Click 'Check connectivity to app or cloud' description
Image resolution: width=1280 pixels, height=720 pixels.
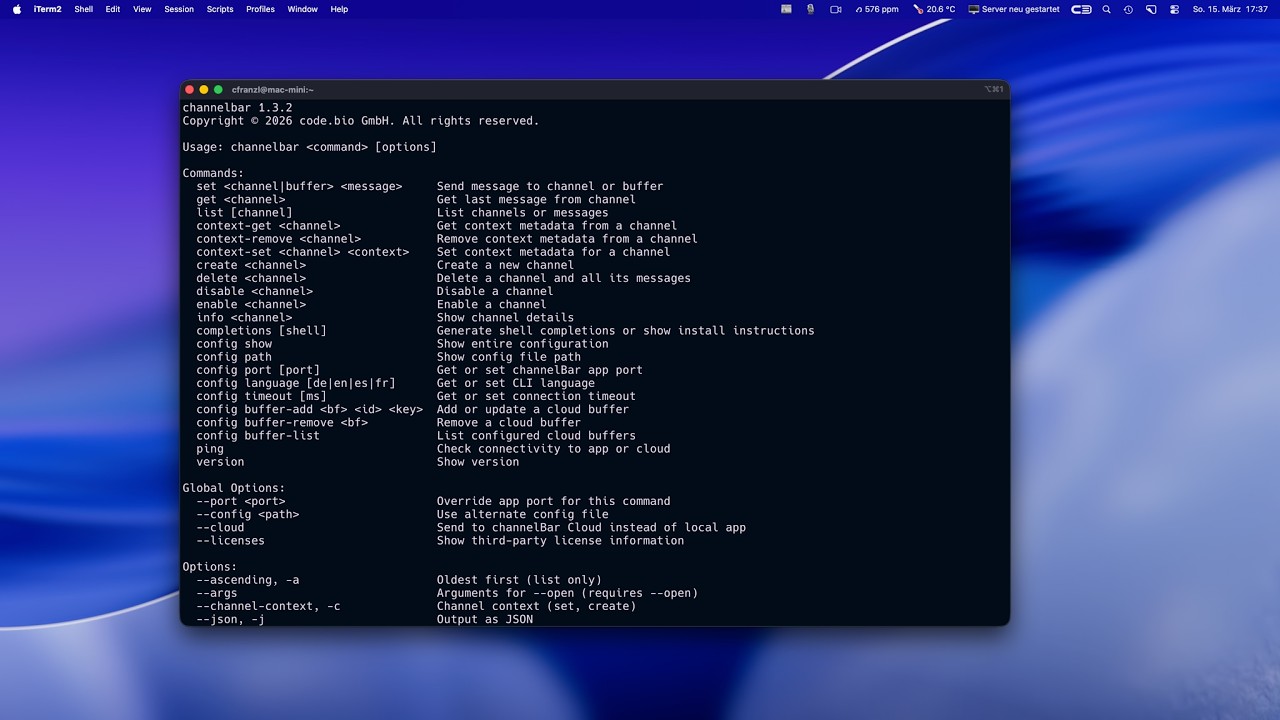(553, 448)
